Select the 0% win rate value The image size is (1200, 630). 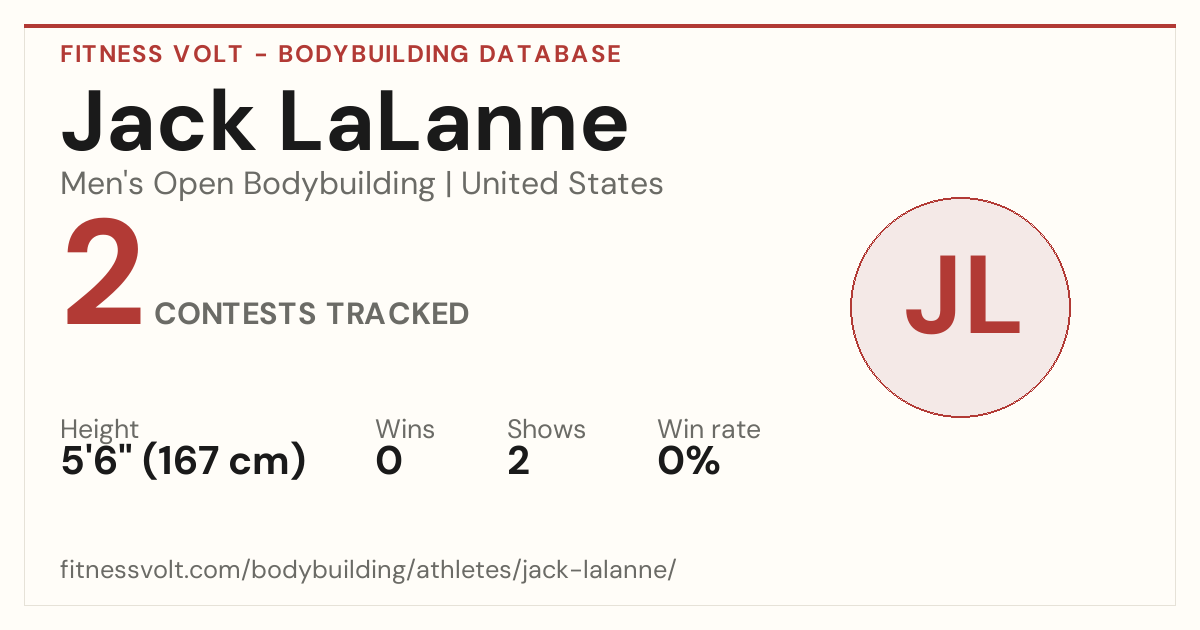(689, 462)
